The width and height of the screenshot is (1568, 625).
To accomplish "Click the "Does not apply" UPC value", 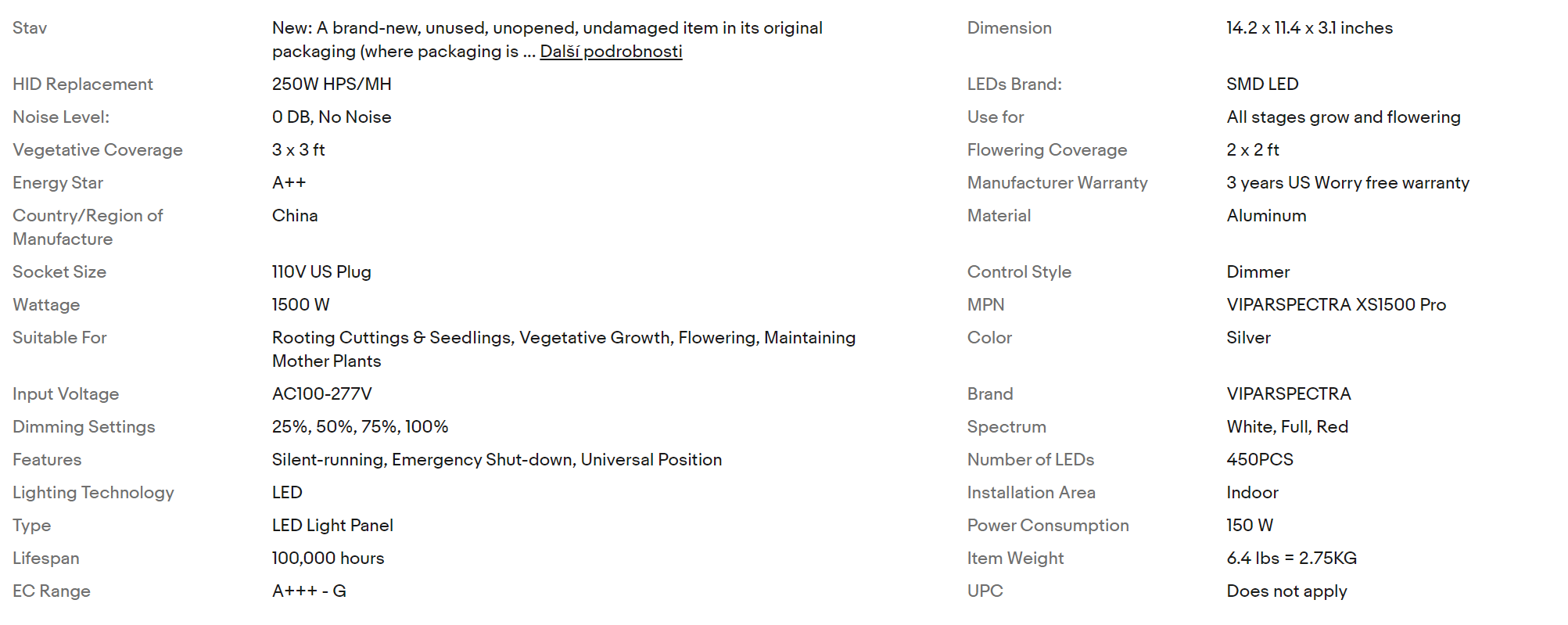I will point(1286,591).
